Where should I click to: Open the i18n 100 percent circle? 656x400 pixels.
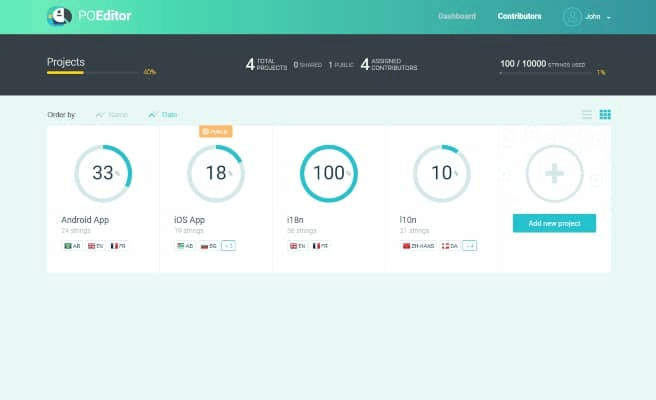pyautogui.click(x=329, y=173)
